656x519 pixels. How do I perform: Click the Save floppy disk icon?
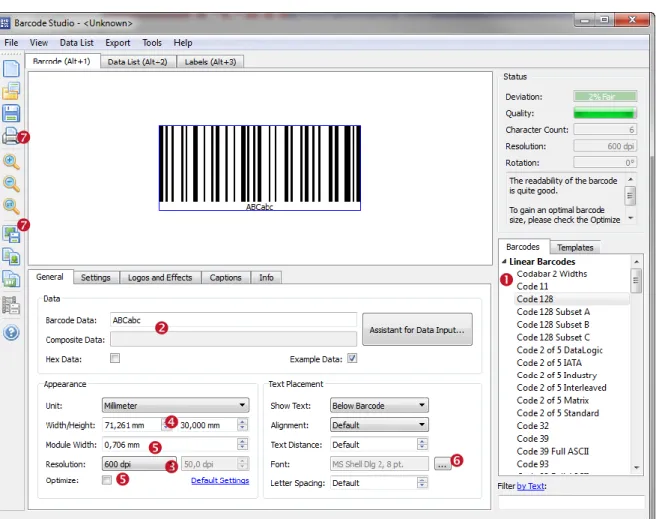tap(11, 113)
